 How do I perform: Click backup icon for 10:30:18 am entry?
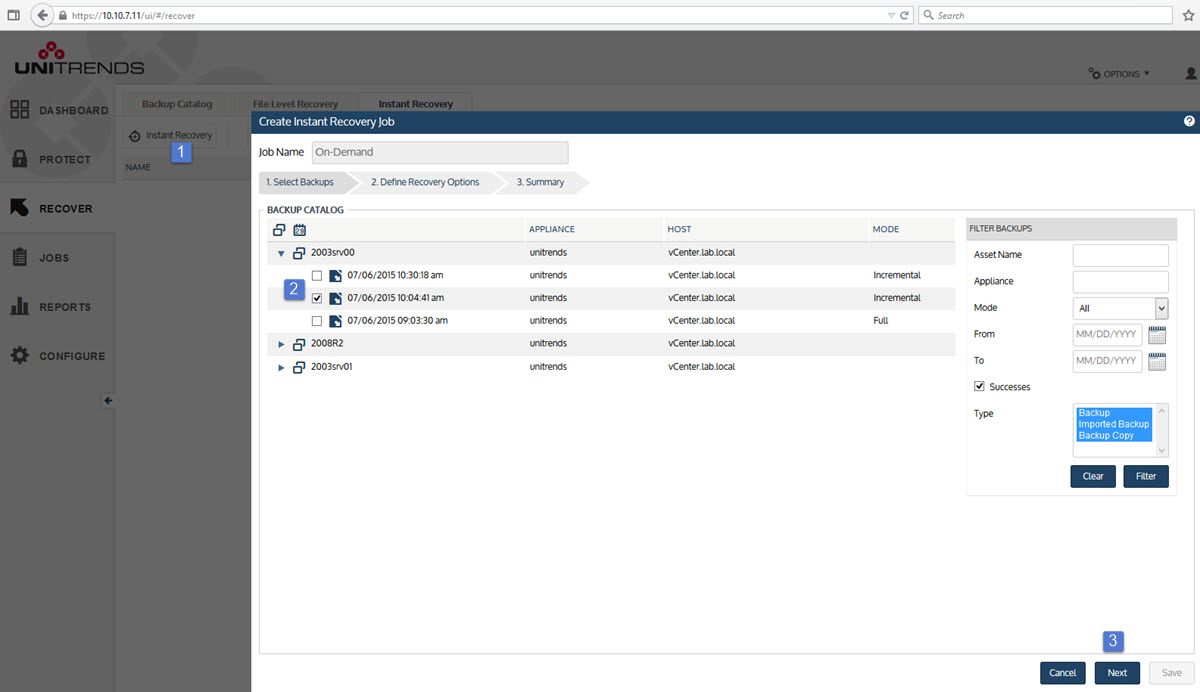pos(336,275)
